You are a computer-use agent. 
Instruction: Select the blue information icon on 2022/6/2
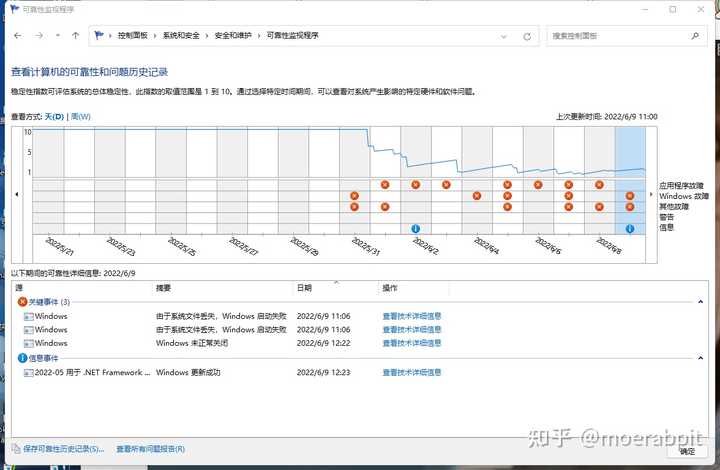pyautogui.click(x=416, y=229)
